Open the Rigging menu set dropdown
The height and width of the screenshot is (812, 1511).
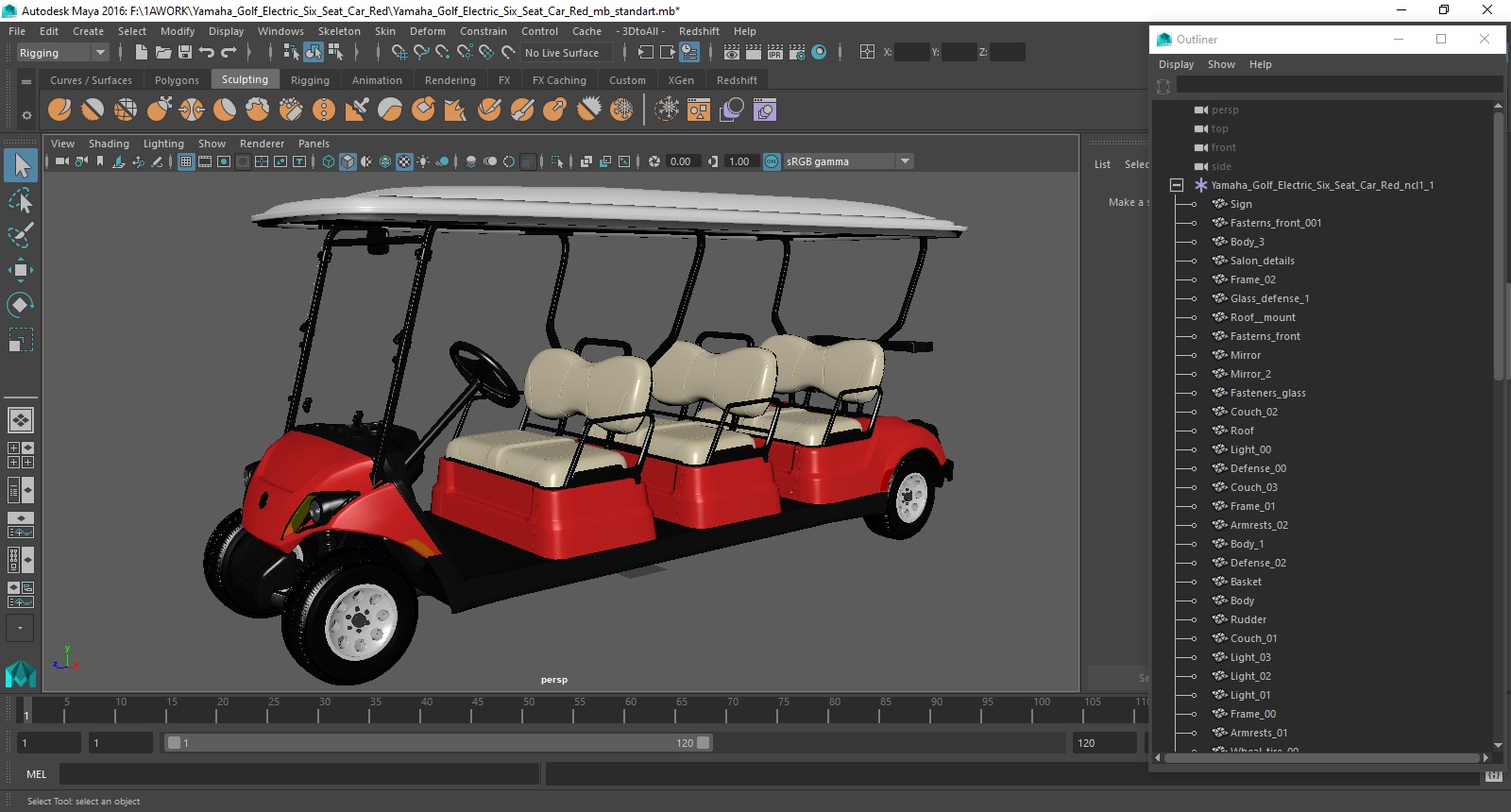(63, 53)
